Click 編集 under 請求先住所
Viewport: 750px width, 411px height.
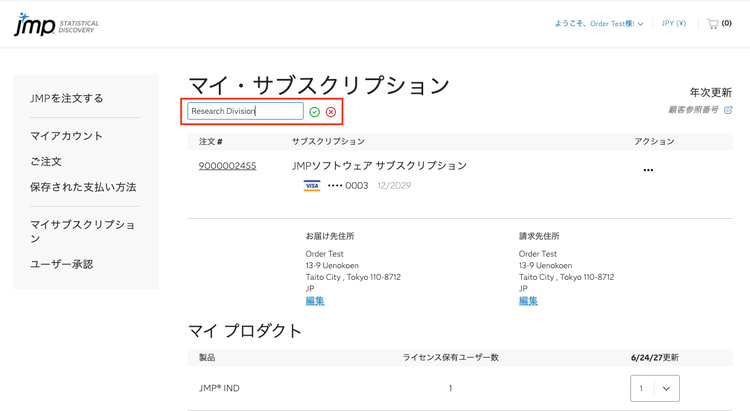[528, 301]
